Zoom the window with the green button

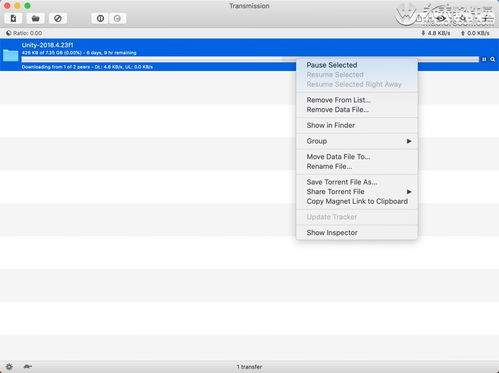28,6
